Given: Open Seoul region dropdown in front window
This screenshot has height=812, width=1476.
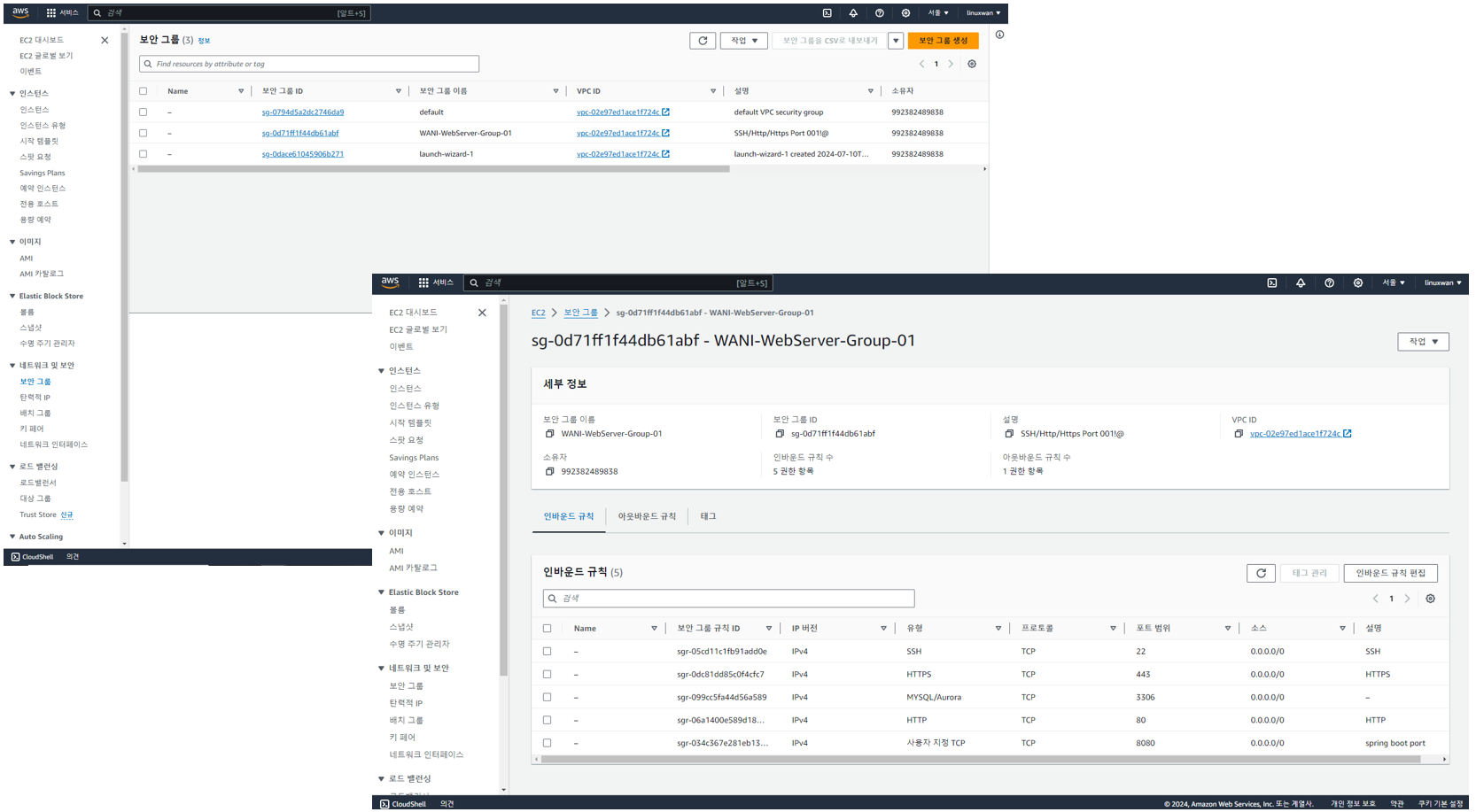Looking at the screenshot, I should point(1394,282).
